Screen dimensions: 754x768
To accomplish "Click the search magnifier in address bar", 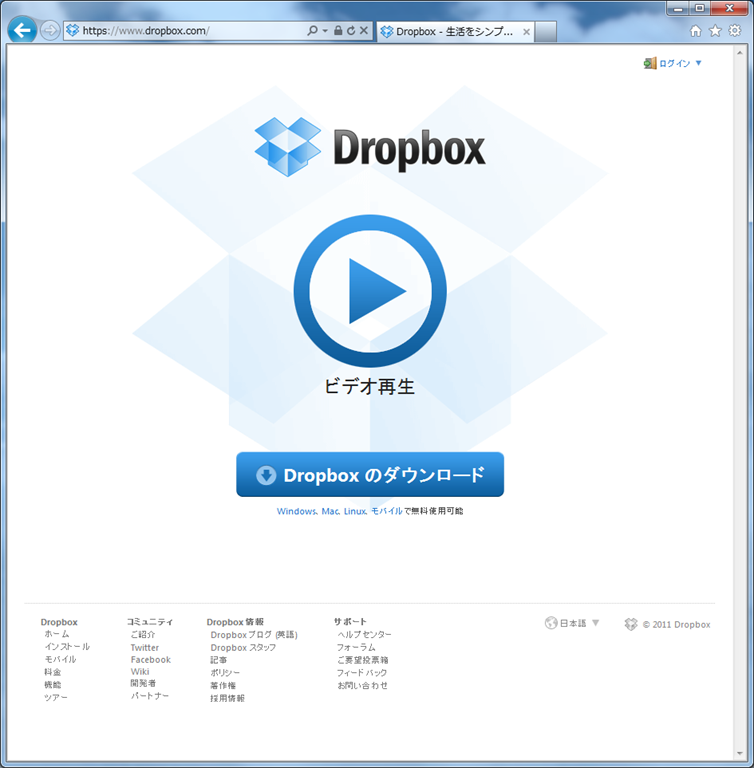I will [x=312, y=30].
